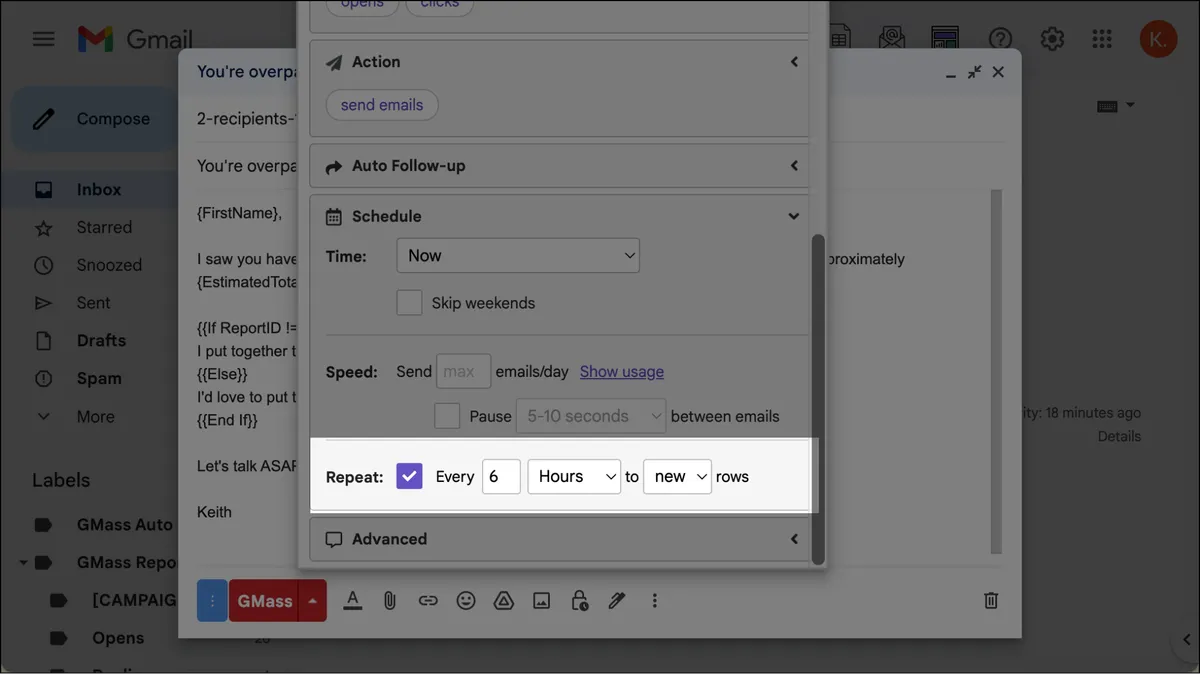This screenshot has height=674, width=1200.
Task: Attach files with the paperclip icon
Action: (x=390, y=600)
